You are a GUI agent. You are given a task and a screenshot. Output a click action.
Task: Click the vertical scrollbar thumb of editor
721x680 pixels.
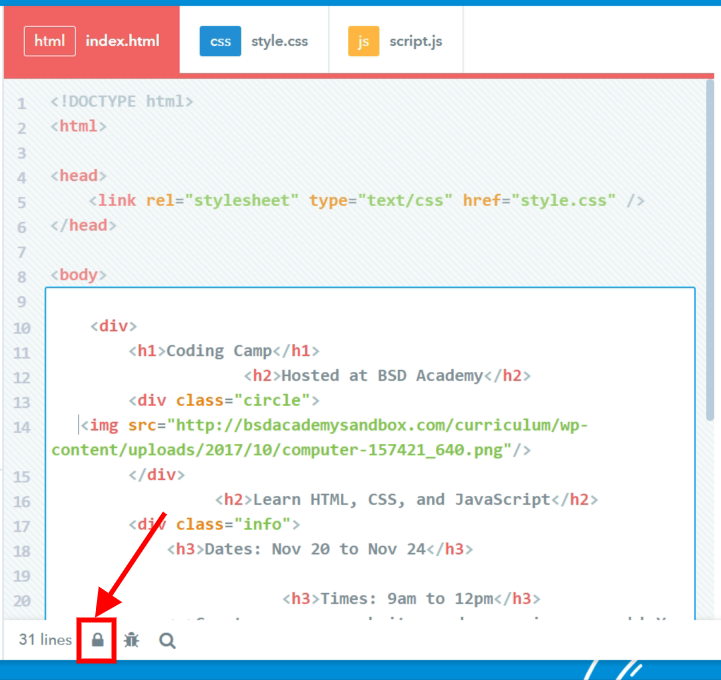[x=710, y=250]
